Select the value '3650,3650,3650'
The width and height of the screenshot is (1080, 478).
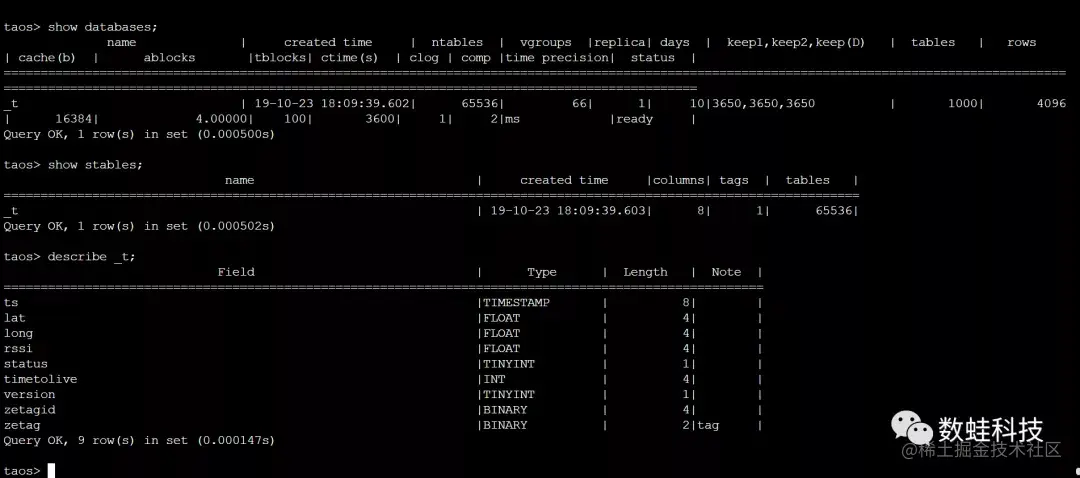[764, 103]
